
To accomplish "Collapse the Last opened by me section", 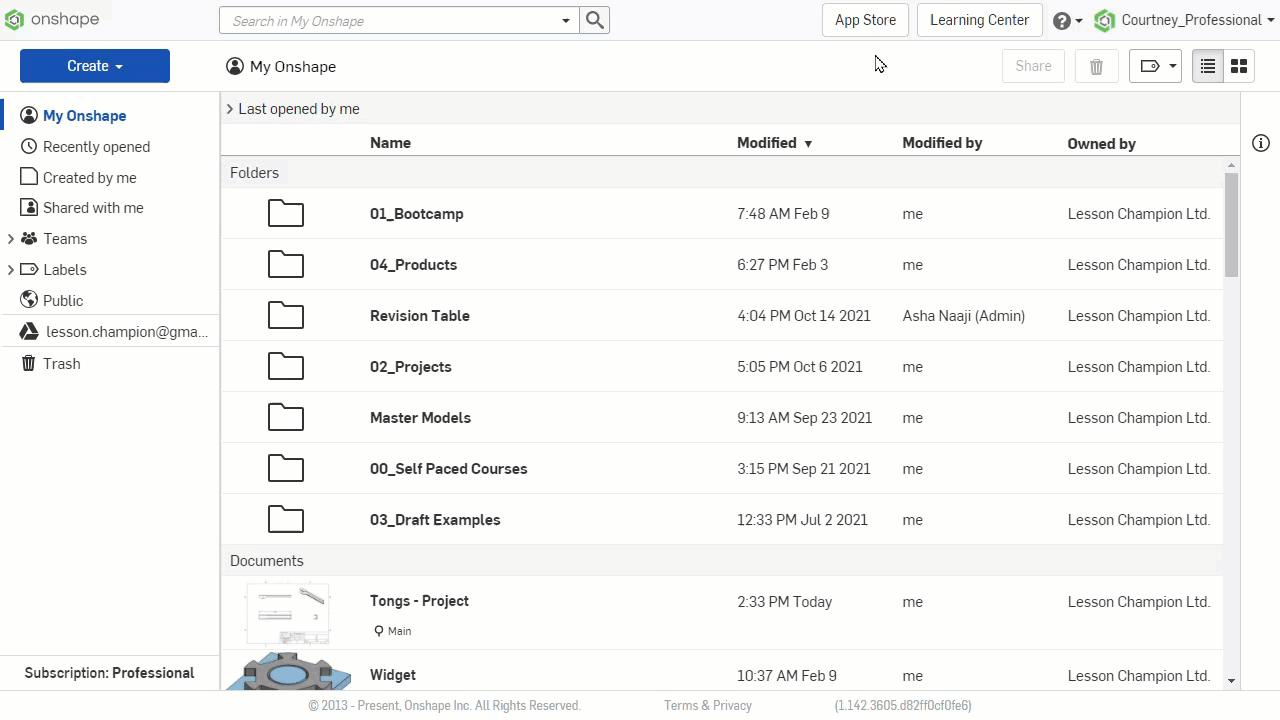I will click(230, 109).
